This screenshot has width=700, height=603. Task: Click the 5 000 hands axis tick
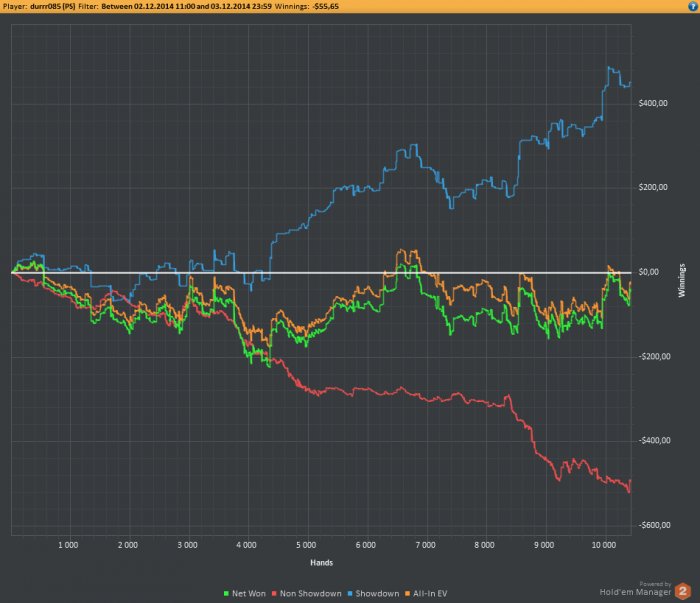[306, 545]
